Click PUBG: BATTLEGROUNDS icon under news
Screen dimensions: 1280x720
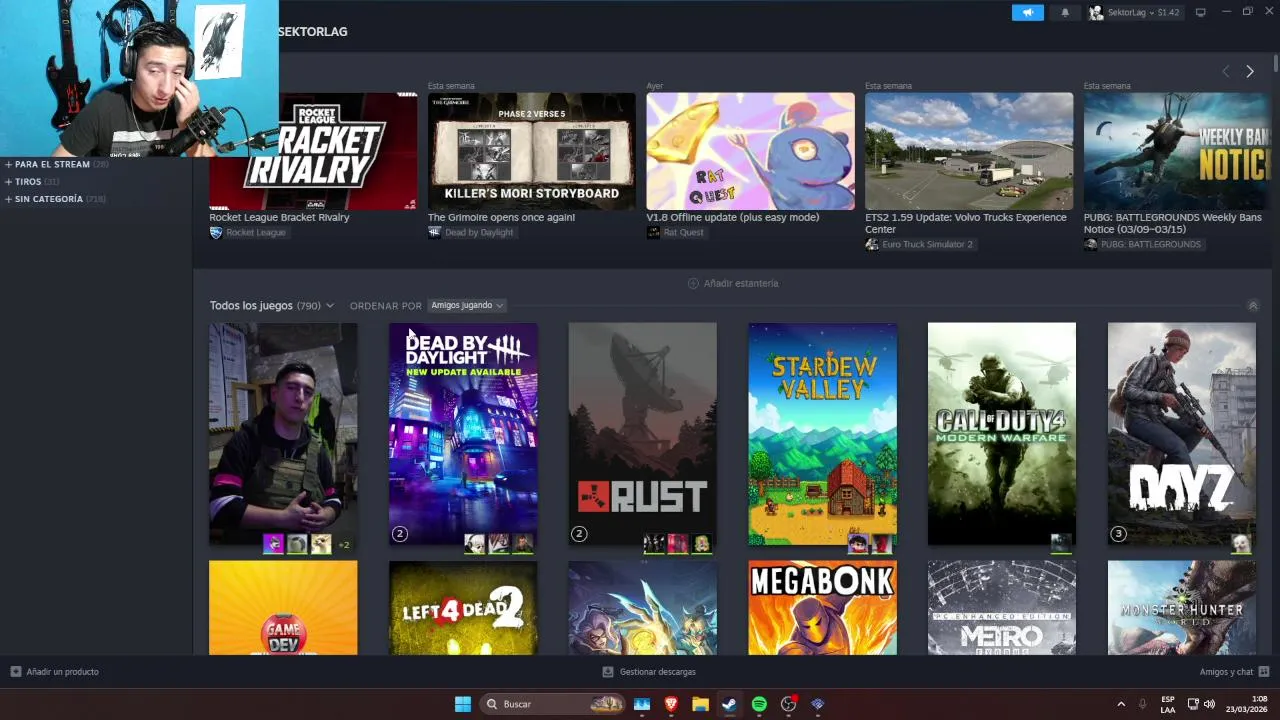click(1090, 244)
